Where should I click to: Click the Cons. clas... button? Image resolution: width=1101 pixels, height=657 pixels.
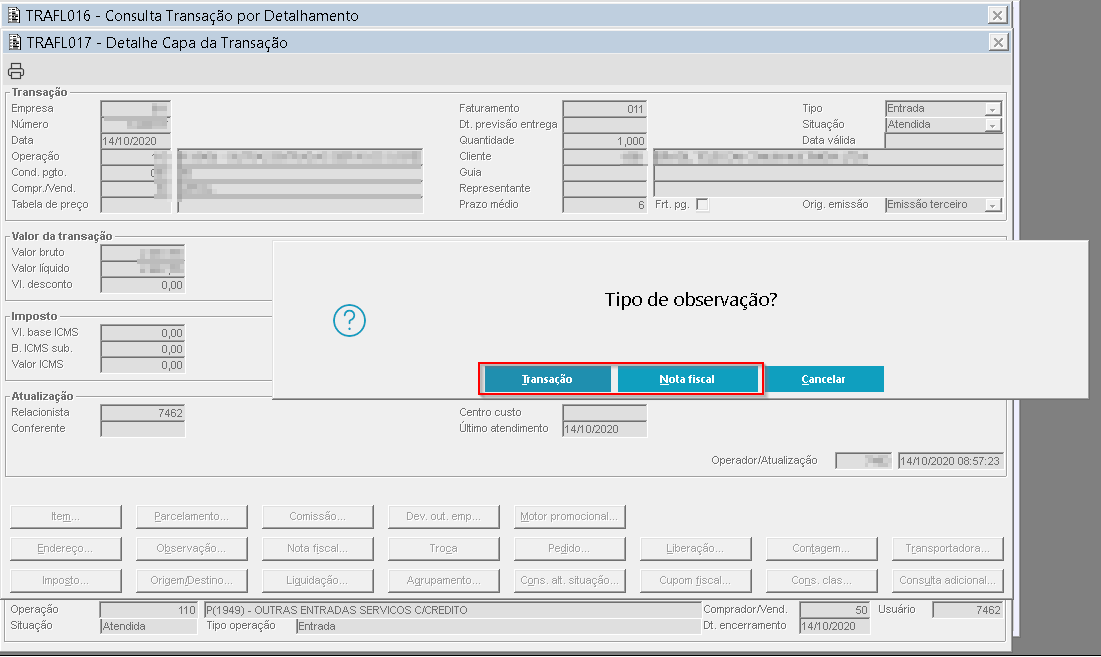(822, 581)
